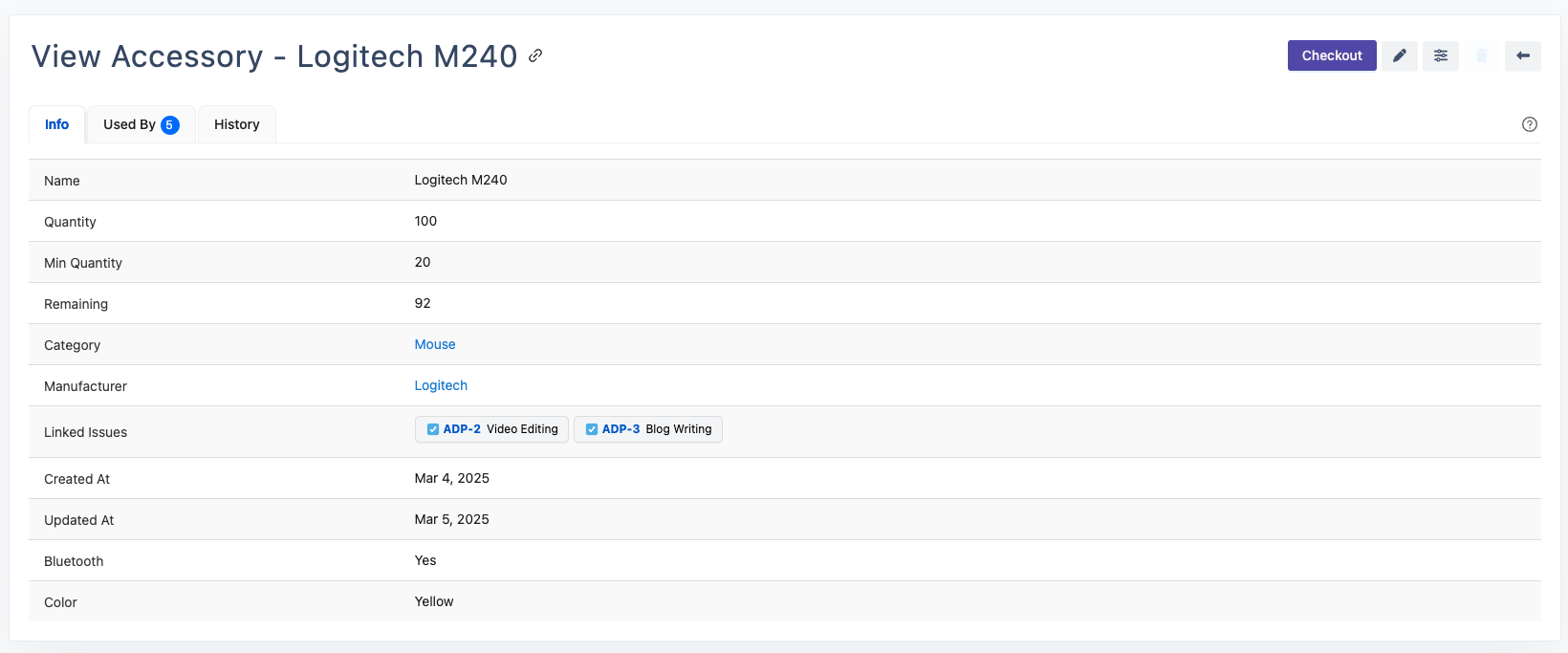Click the Min Quantity row label
The height and width of the screenshot is (653, 1568).
[x=83, y=263]
